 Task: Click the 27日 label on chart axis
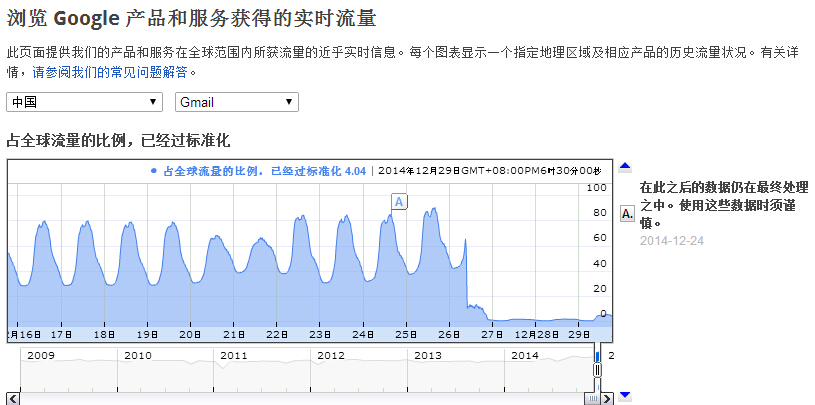point(491,334)
